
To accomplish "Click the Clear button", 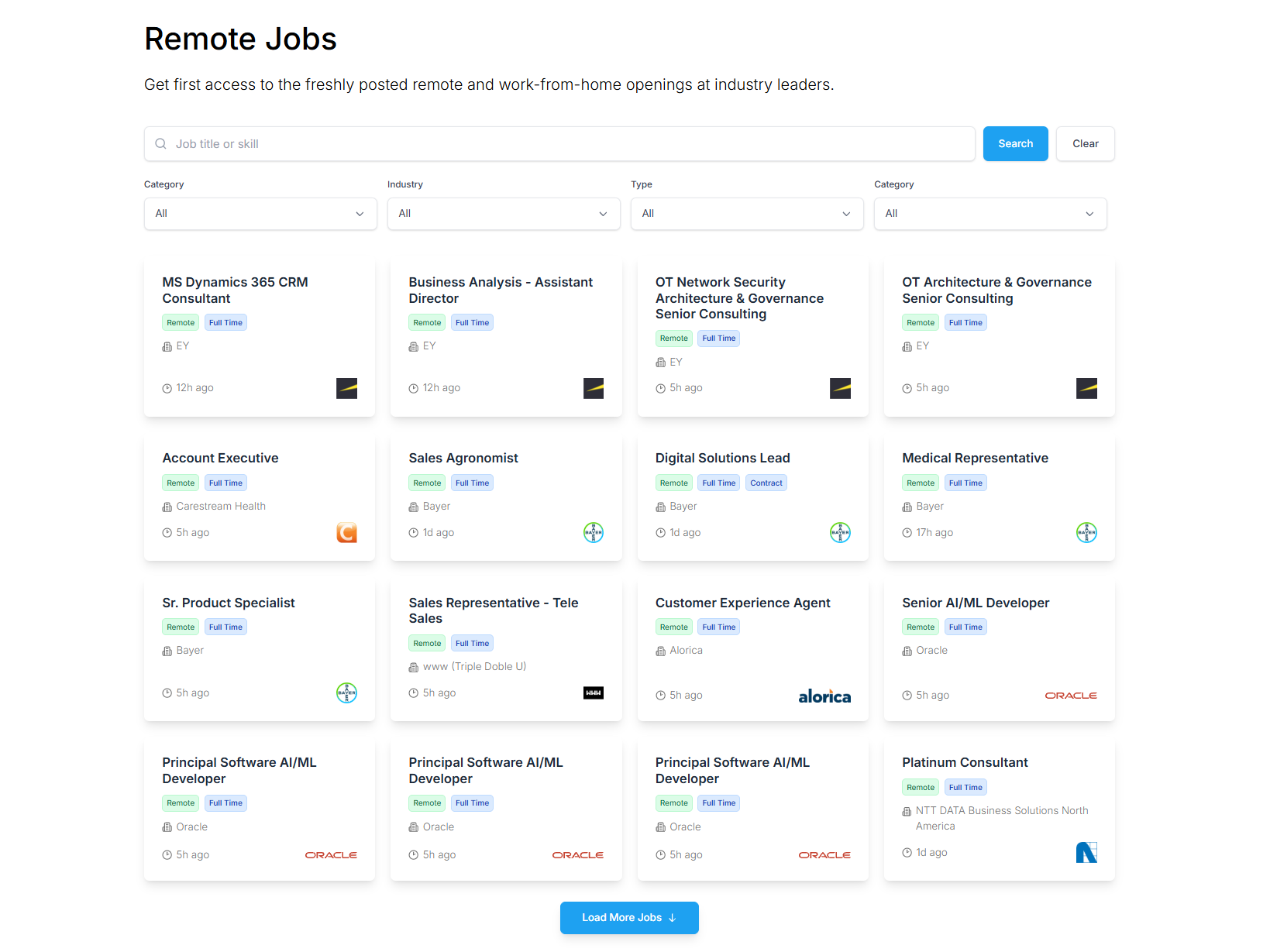I will tap(1084, 144).
